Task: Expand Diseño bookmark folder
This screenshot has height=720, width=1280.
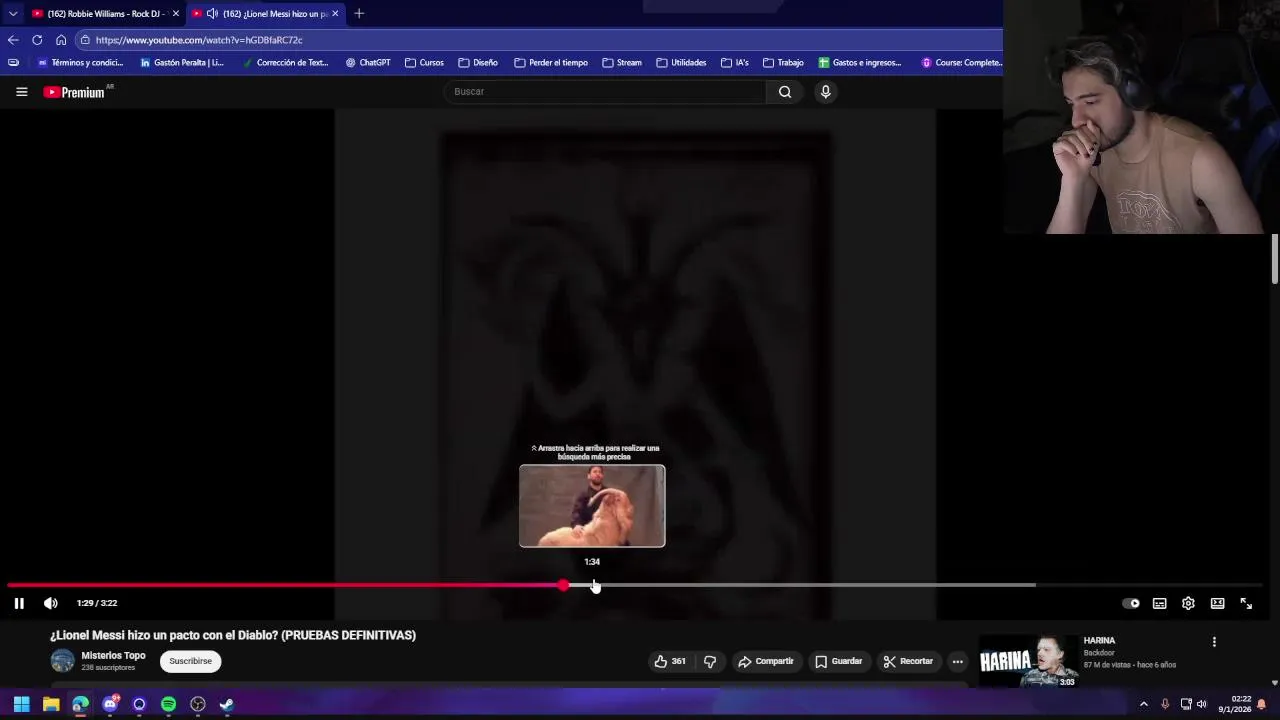Action: coord(478,62)
